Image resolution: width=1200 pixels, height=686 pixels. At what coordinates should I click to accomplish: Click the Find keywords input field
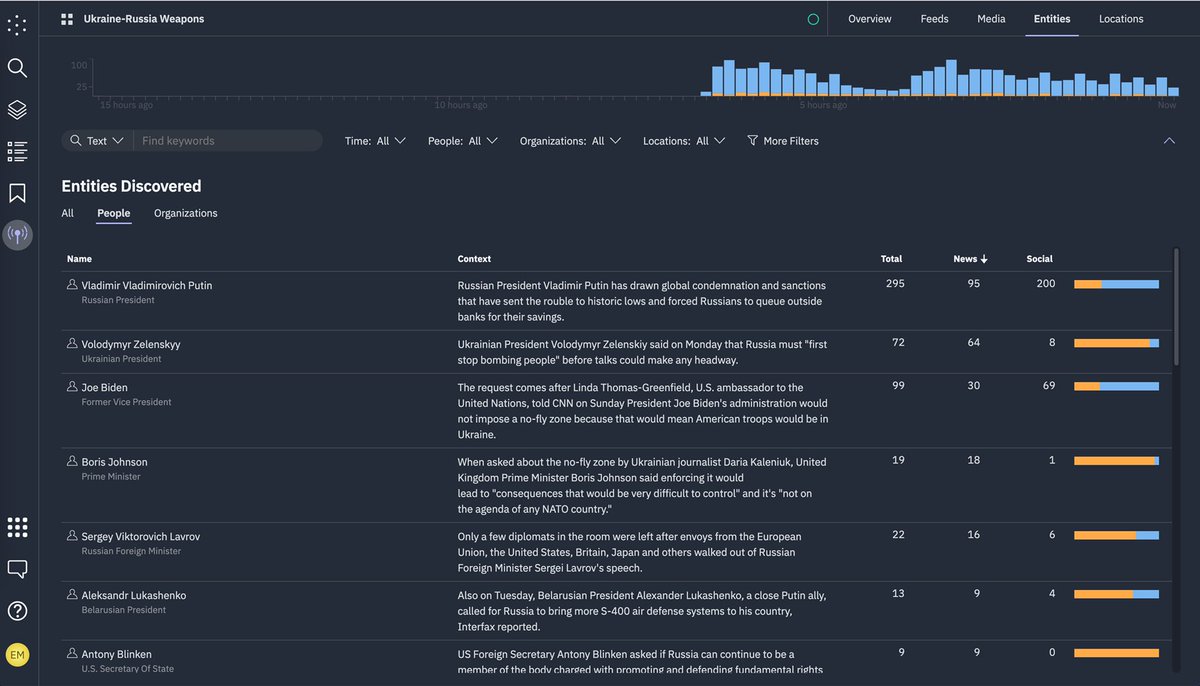228,141
